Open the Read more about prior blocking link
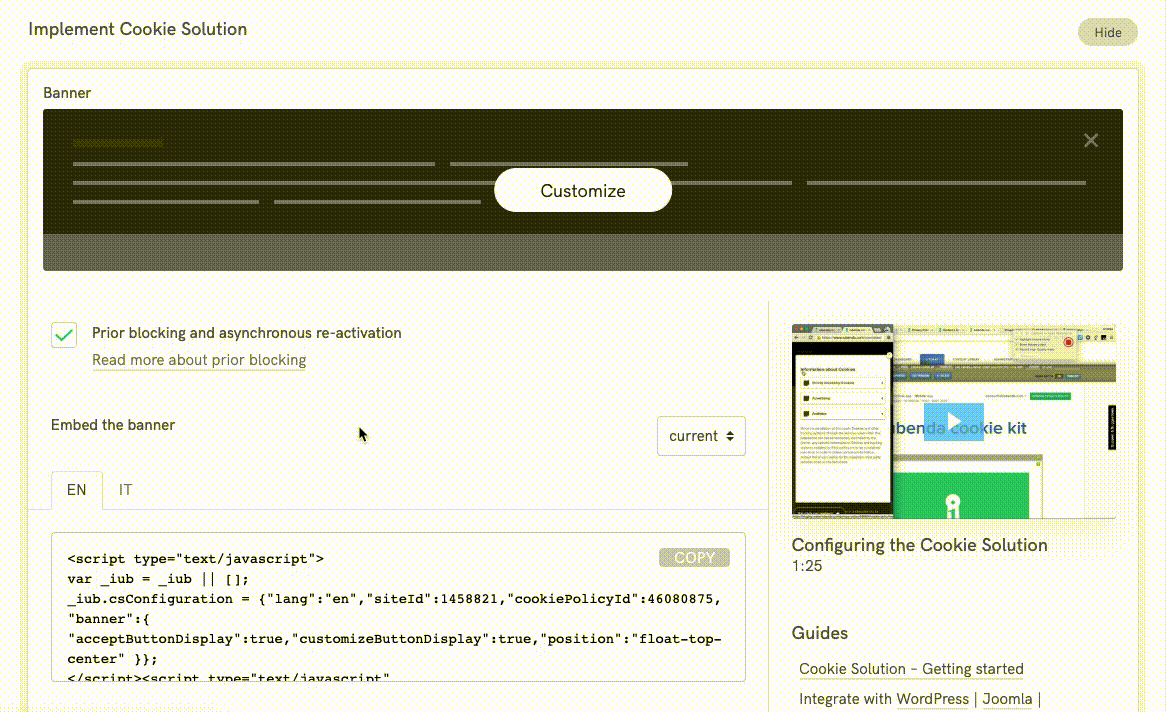This screenshot has width=1166, height=712. pyautogui.click(x=198, y=360)
